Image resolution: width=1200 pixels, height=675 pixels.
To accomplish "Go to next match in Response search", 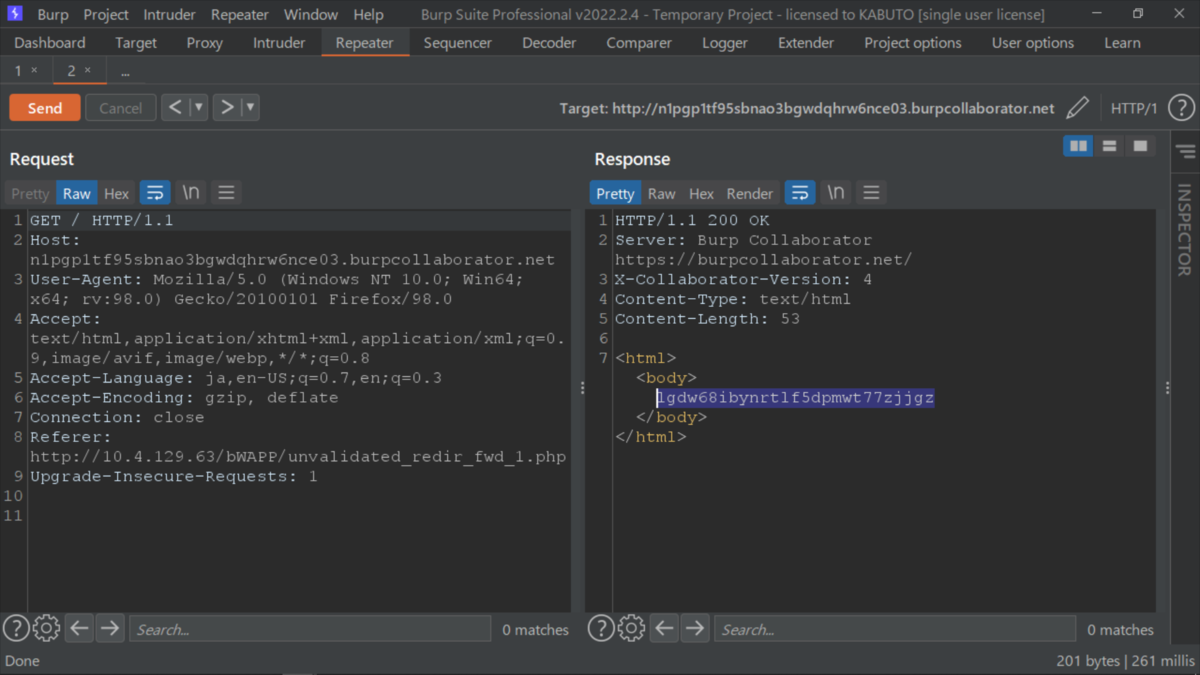I will tap(695, 629).
